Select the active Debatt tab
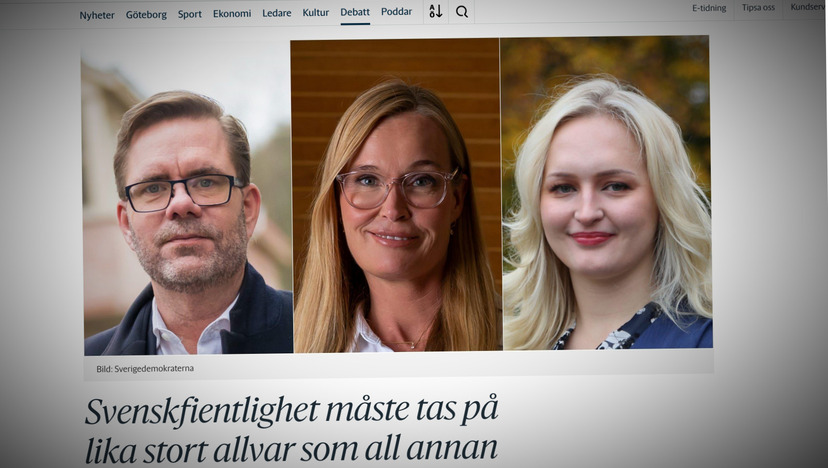Viewport: 828px width, 468px height. point(355,12)
